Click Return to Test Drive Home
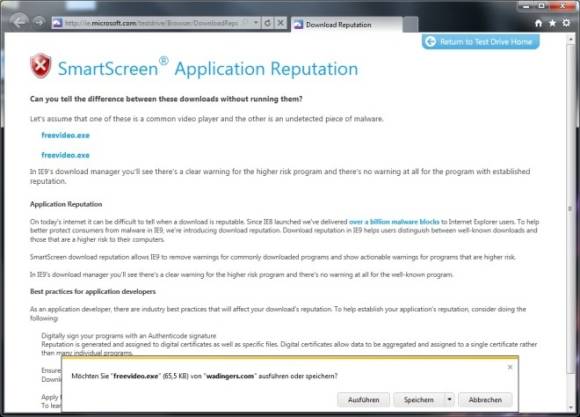Image resolution: width=580 pixels, height=417 pixels. [x=480, y=42]
